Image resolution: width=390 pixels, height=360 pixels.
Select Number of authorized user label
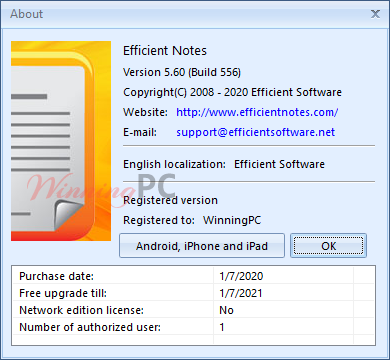[x=90, y=327]
